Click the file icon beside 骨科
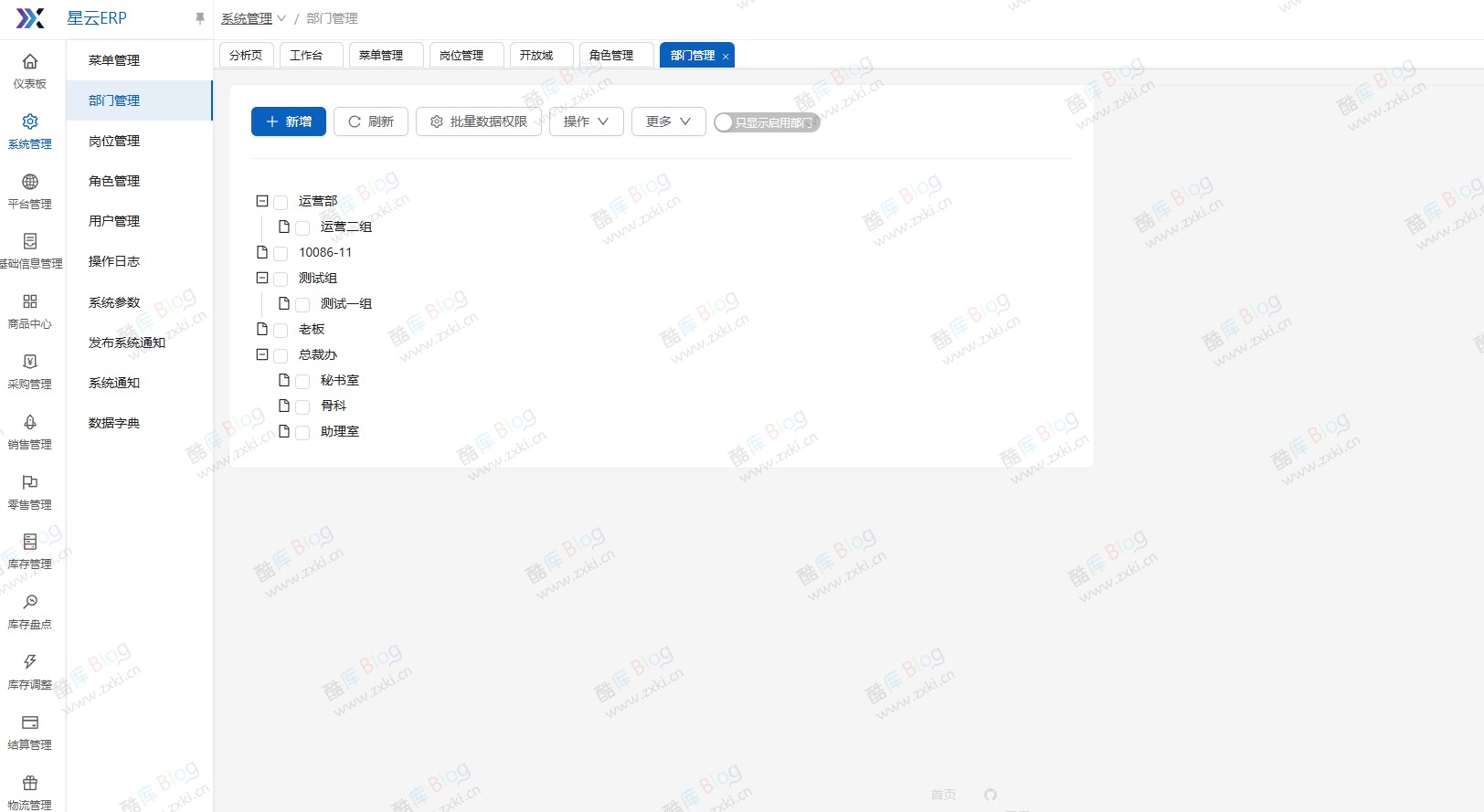Viewport: 1484px width, 812px height. pos(284,406)
